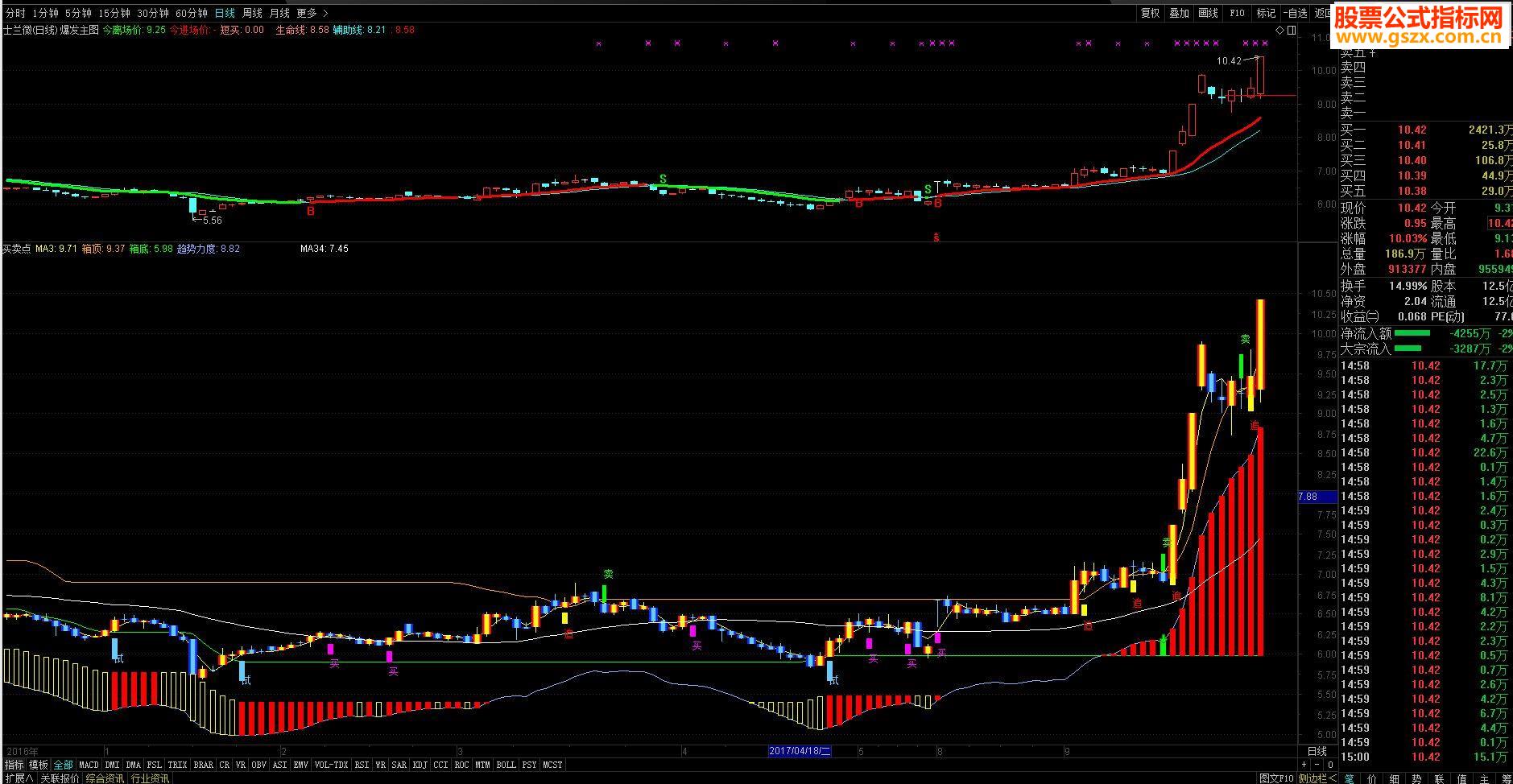Select the 1分钟 period tab
The image size is (1513, 784).
click(x=45, y=13)
